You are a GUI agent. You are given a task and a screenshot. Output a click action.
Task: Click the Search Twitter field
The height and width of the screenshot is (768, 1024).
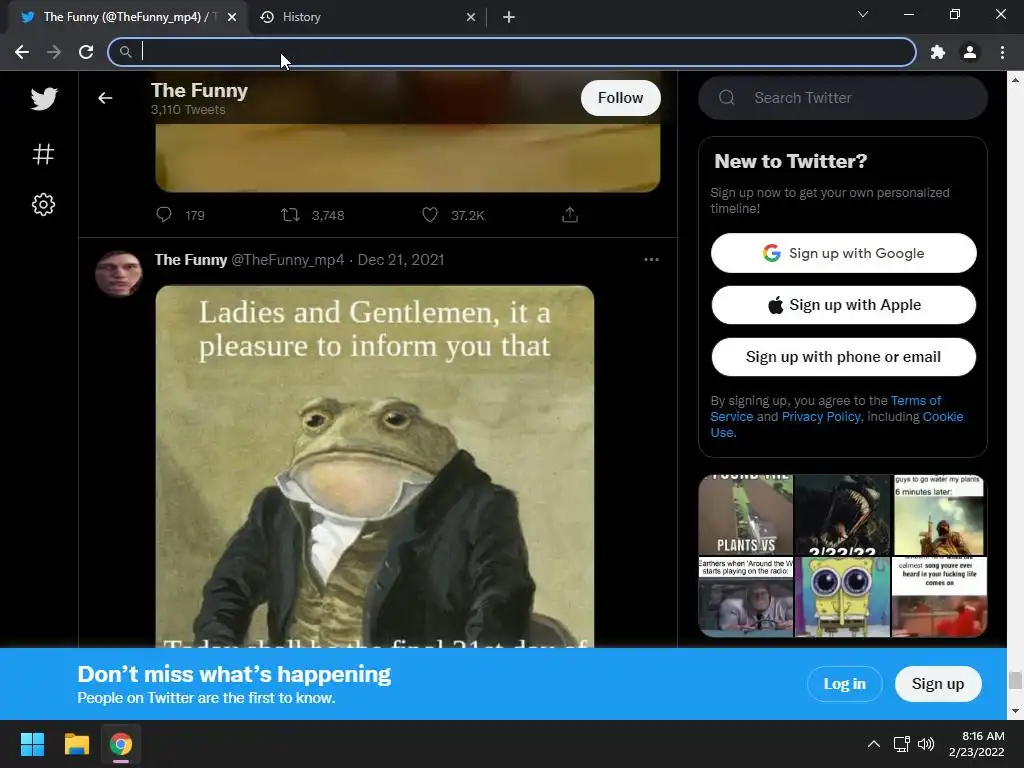coord(842,98)
